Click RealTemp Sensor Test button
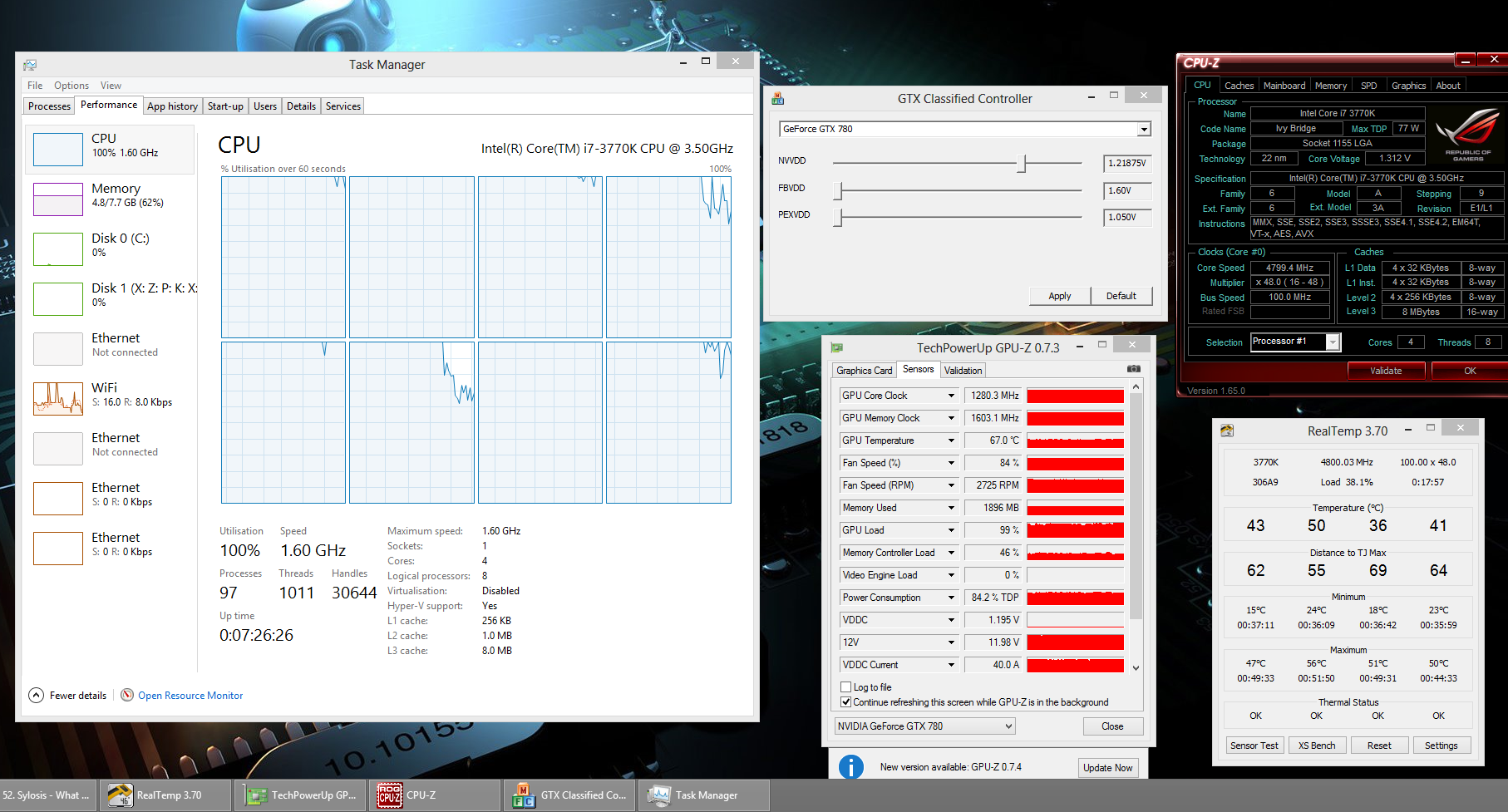This screenshot has width=1508, height=812. (1254, 746)
